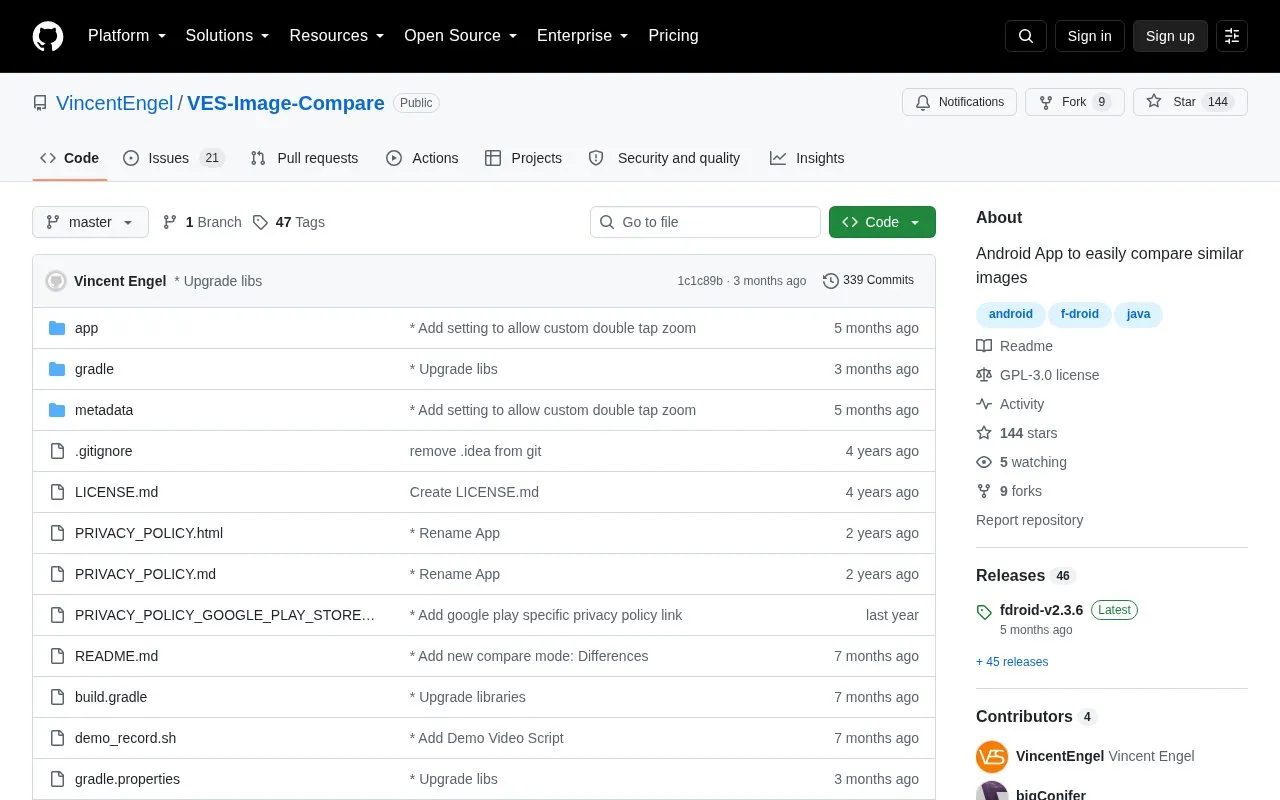The image size is (1280, 800).
Task: Go to the Actions tab
Action: [x=422, y=158]
